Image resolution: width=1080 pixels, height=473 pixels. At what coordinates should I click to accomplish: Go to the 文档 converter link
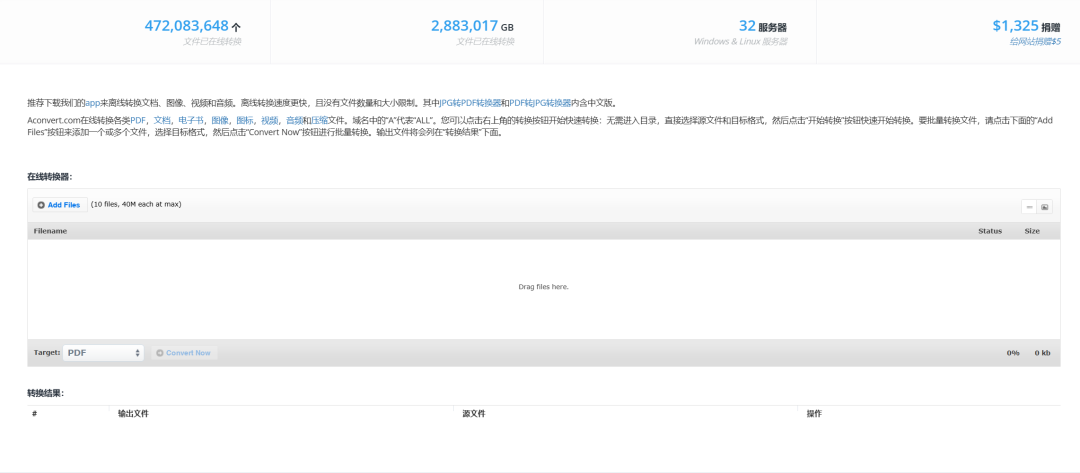(x=161, y=120)
